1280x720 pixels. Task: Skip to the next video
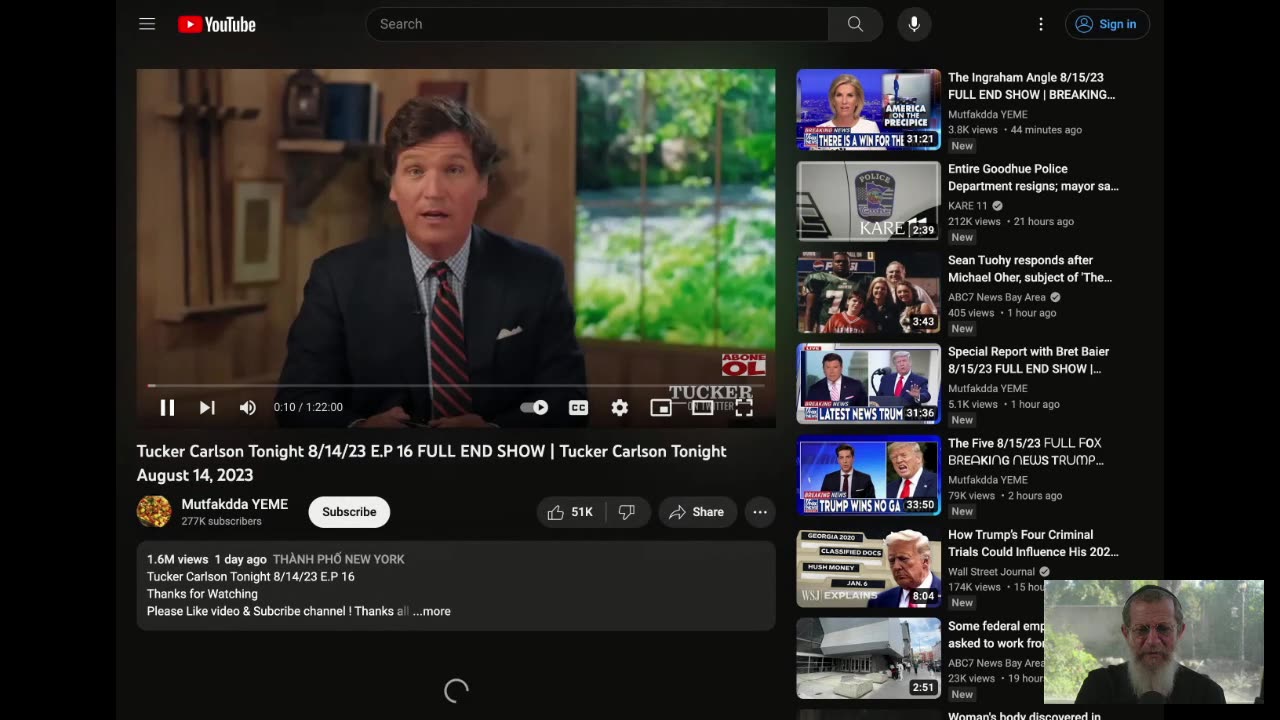coord(207,407)
